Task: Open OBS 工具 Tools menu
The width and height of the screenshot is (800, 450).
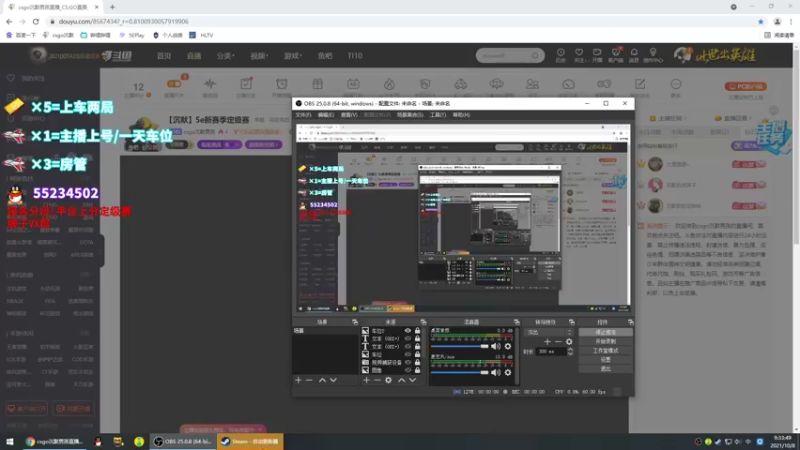Action: pyautogui.click(x=438, y=115)
